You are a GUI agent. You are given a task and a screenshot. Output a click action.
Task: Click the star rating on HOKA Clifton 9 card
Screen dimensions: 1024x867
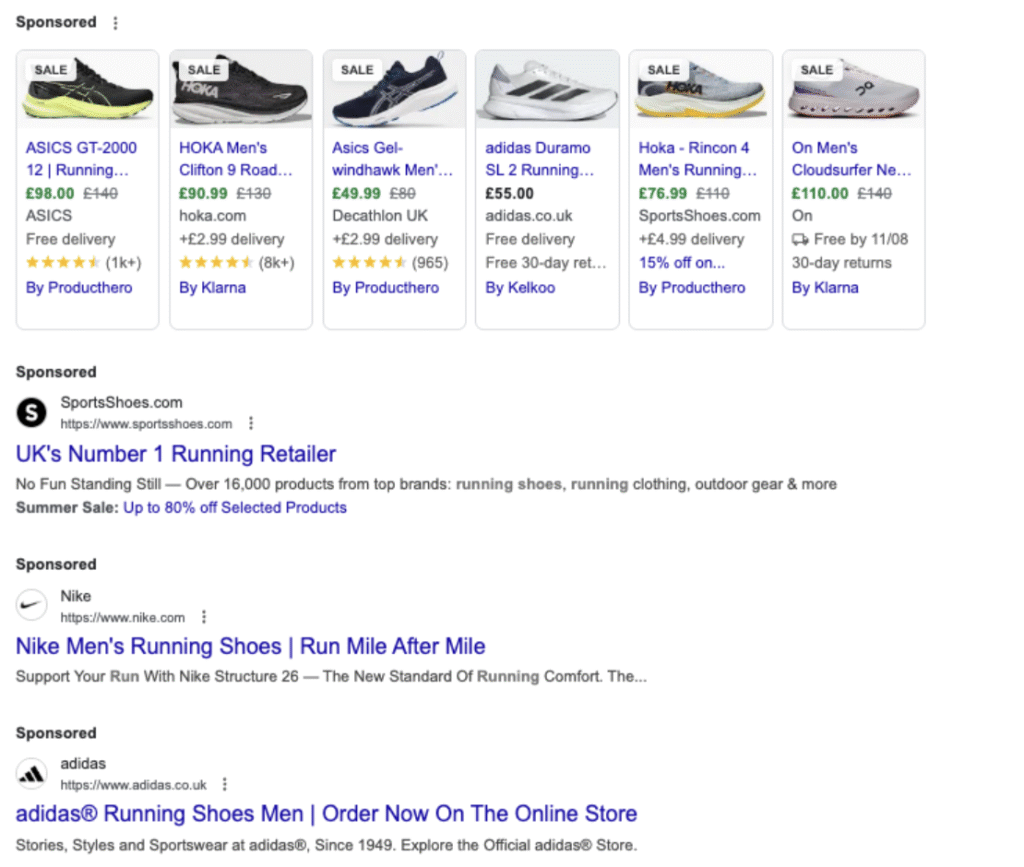tap(216, 262)
